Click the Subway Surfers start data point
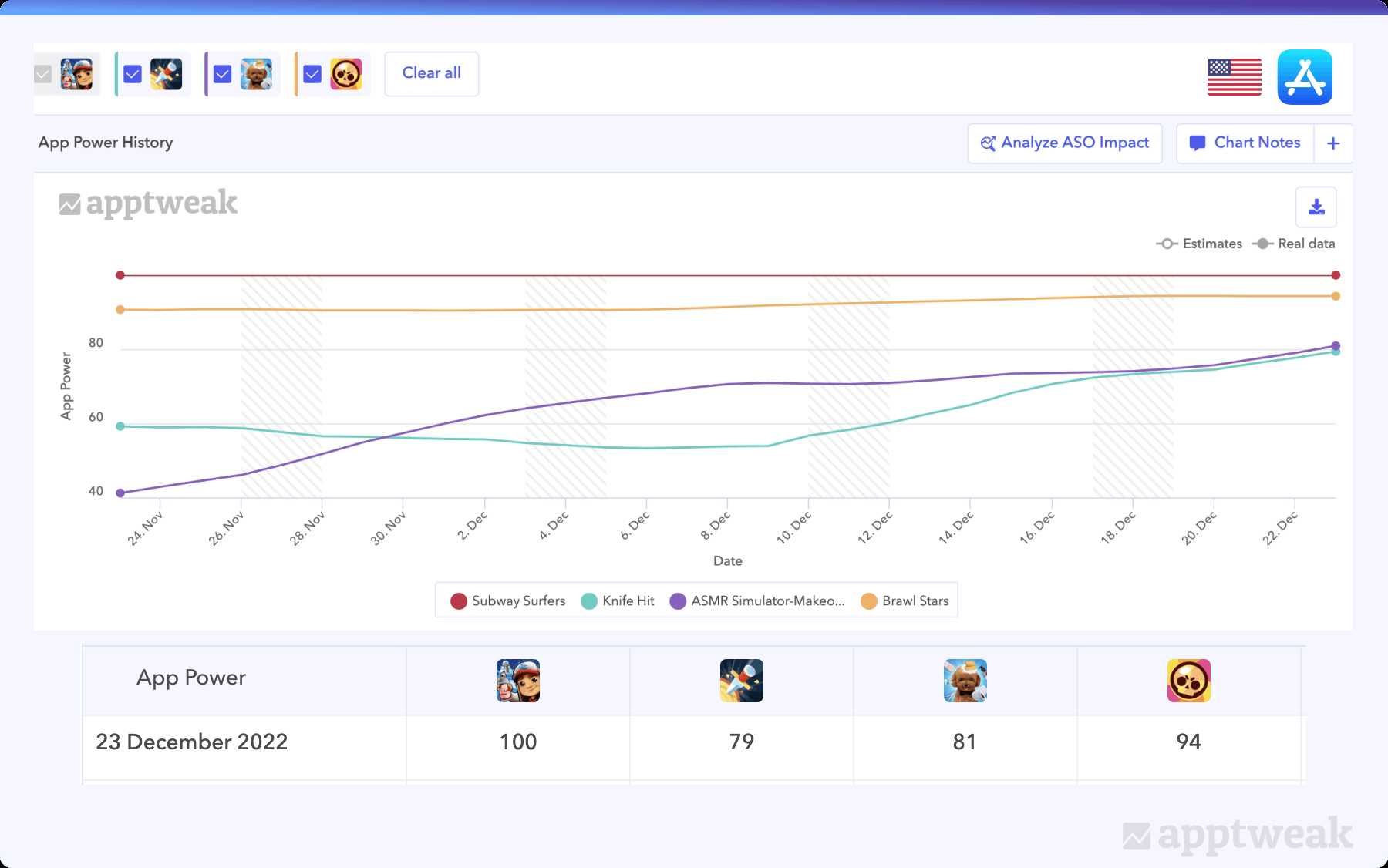This screenshot has width=1388, height=868. [120, 275]
